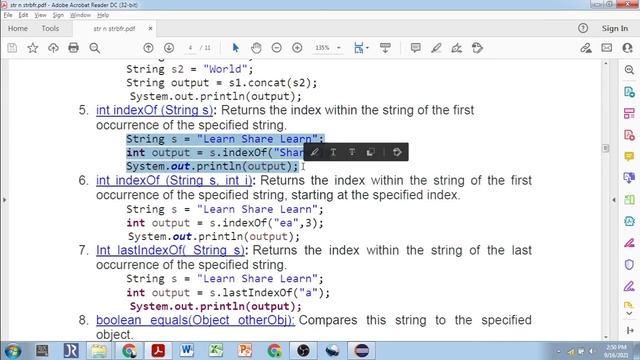Click the Int lastIndexOf( String s) link
Image resolution: width=640 pixels, height=360 pixels.
pos(170,250)
